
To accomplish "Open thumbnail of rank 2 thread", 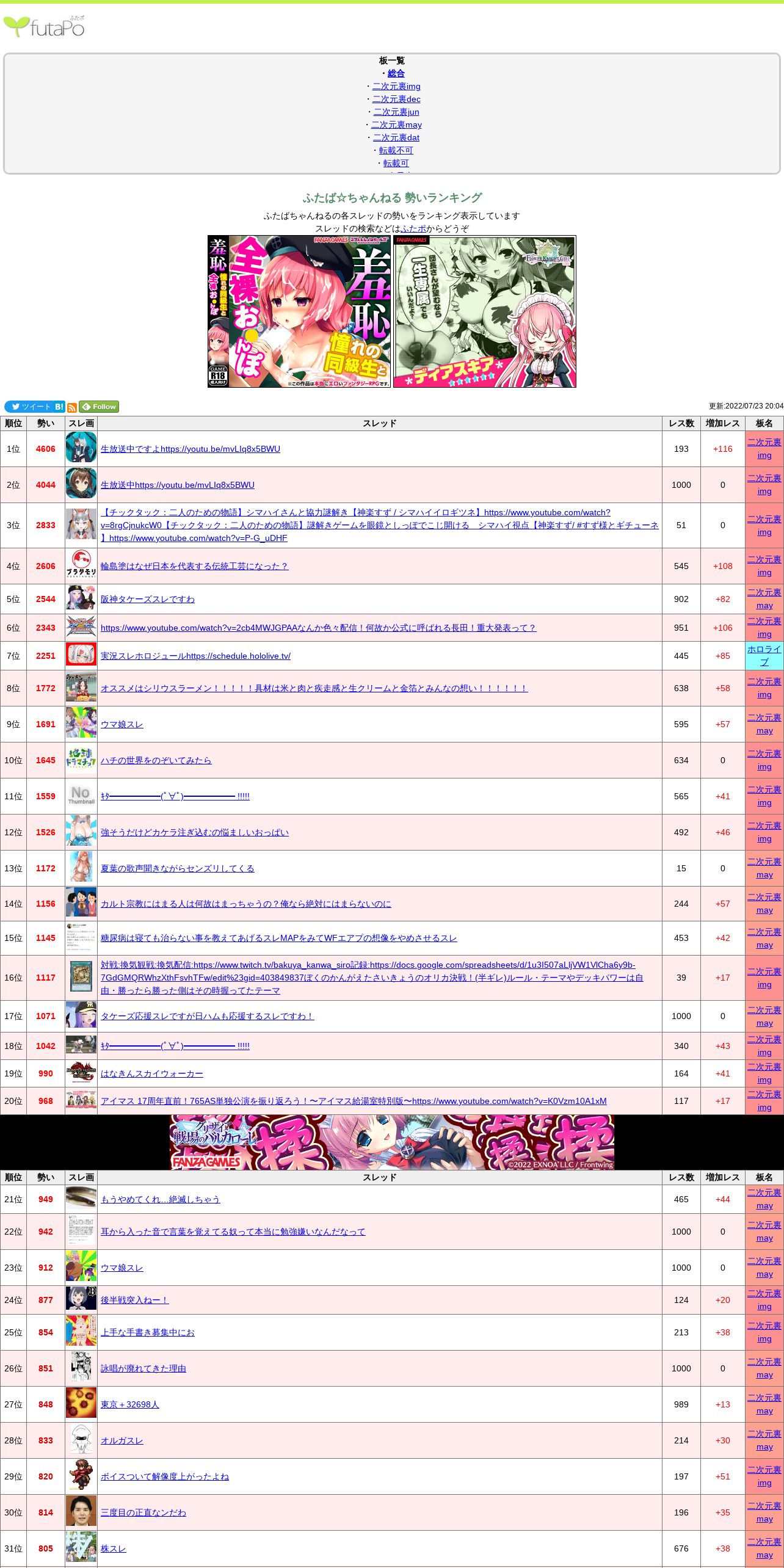I will coord(81,484).
